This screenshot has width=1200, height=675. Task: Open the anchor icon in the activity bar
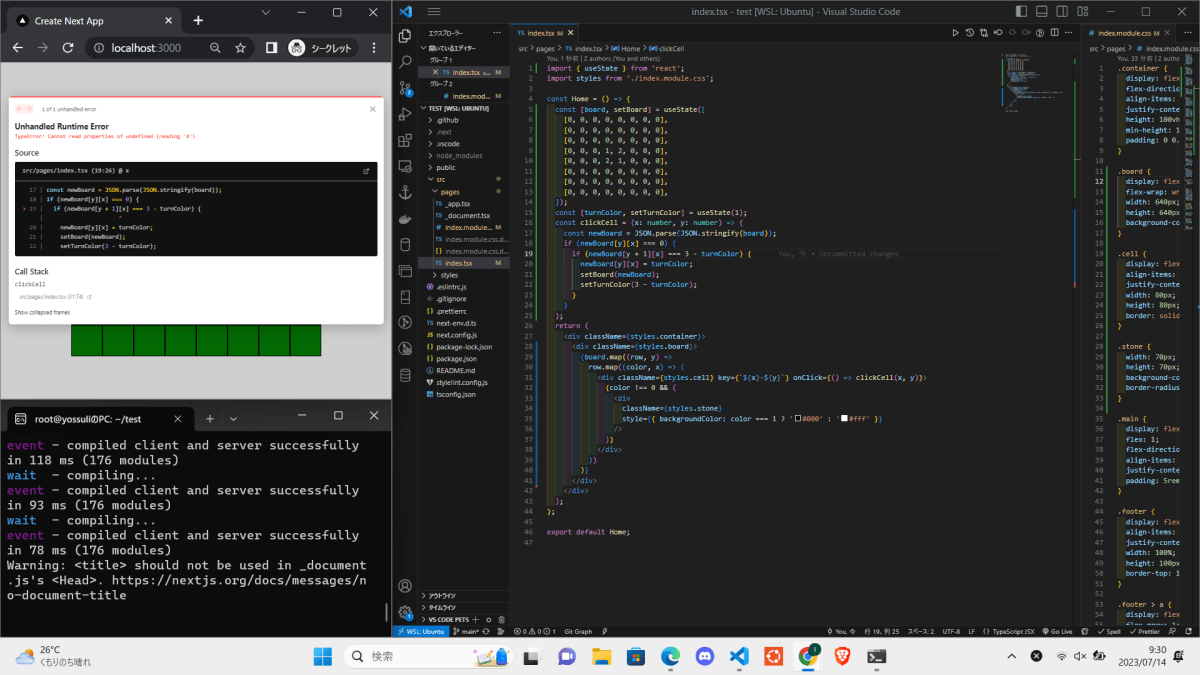405,193
